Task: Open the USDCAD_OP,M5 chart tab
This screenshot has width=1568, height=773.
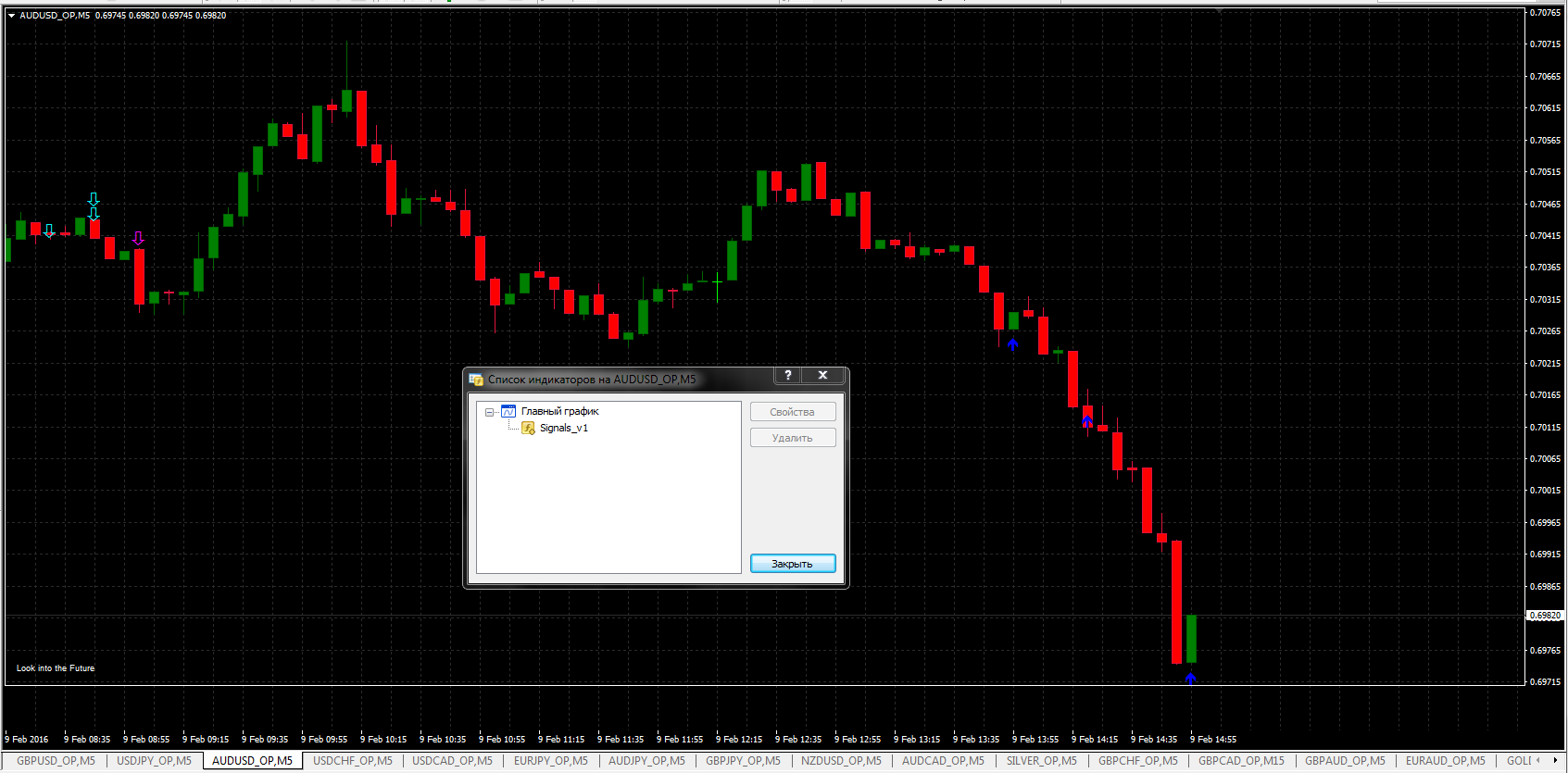Action: tap(452, 761)
